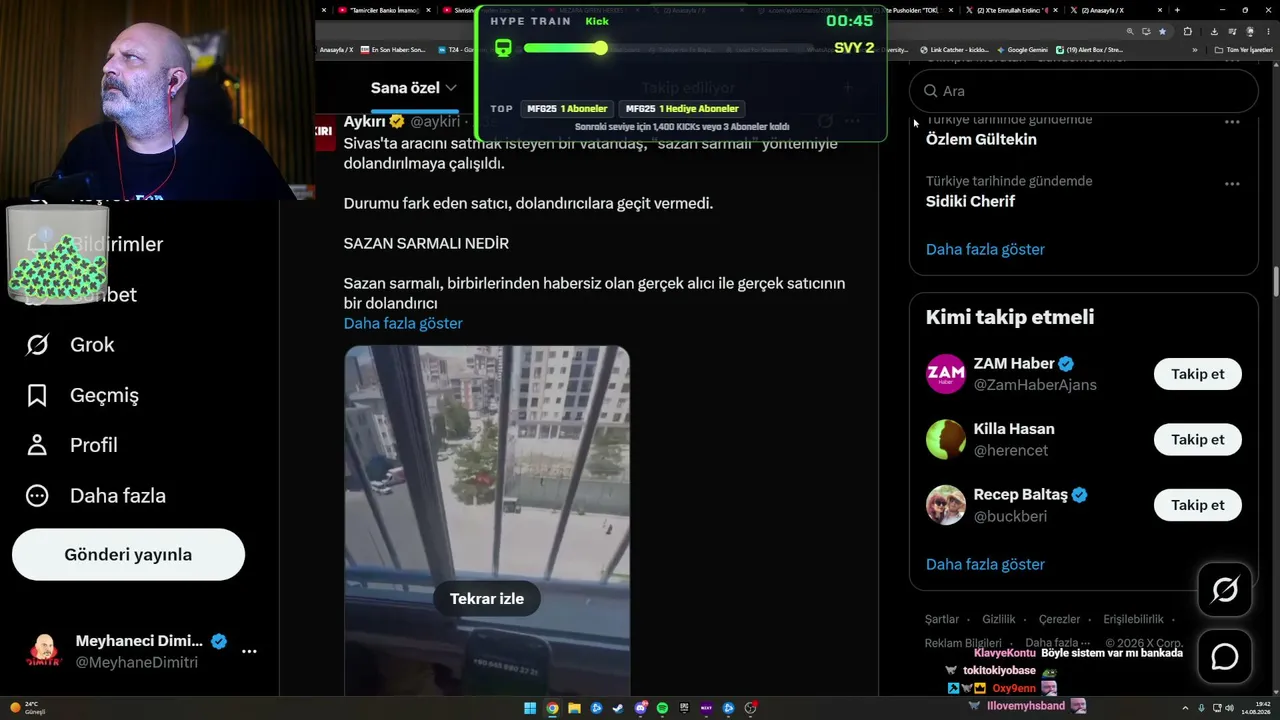This screenshot has height=720, width=1280.
Task: Open options dots for Sidiki Cherif trend
Action: pos(1232,184)
